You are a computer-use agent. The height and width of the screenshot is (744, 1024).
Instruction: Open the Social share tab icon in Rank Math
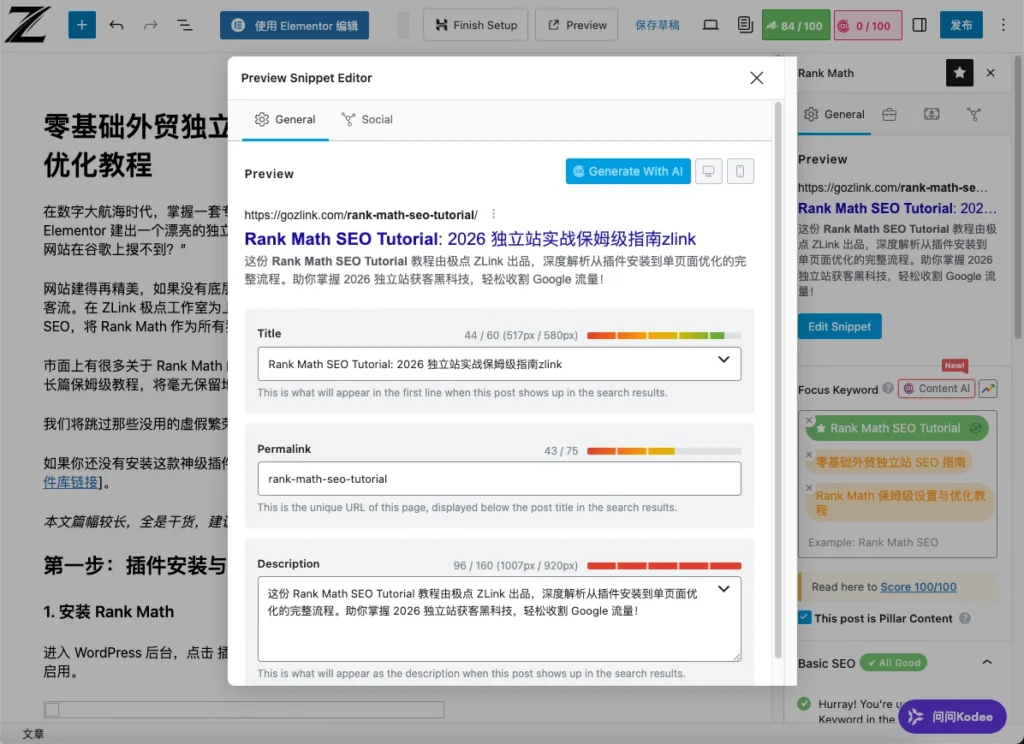[x=974, y=115]
